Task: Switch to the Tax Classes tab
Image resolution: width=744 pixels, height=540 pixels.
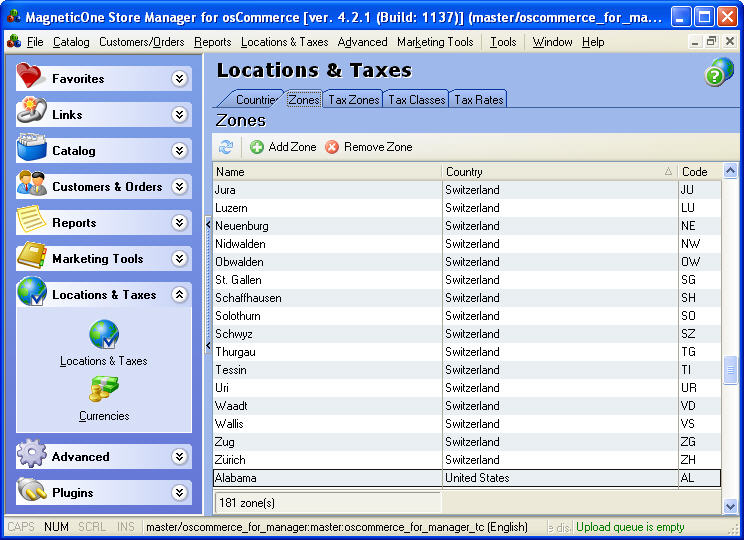Action: coord(416,100)
